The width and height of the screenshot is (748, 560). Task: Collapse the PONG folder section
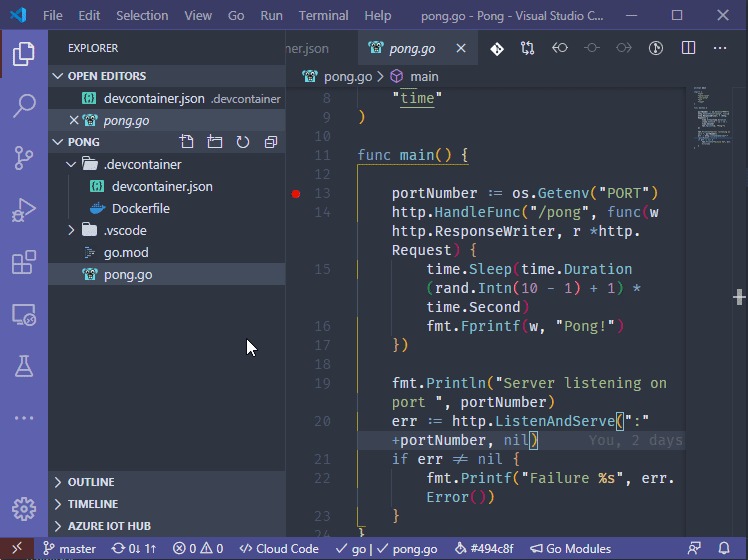(x=58, y=142)
